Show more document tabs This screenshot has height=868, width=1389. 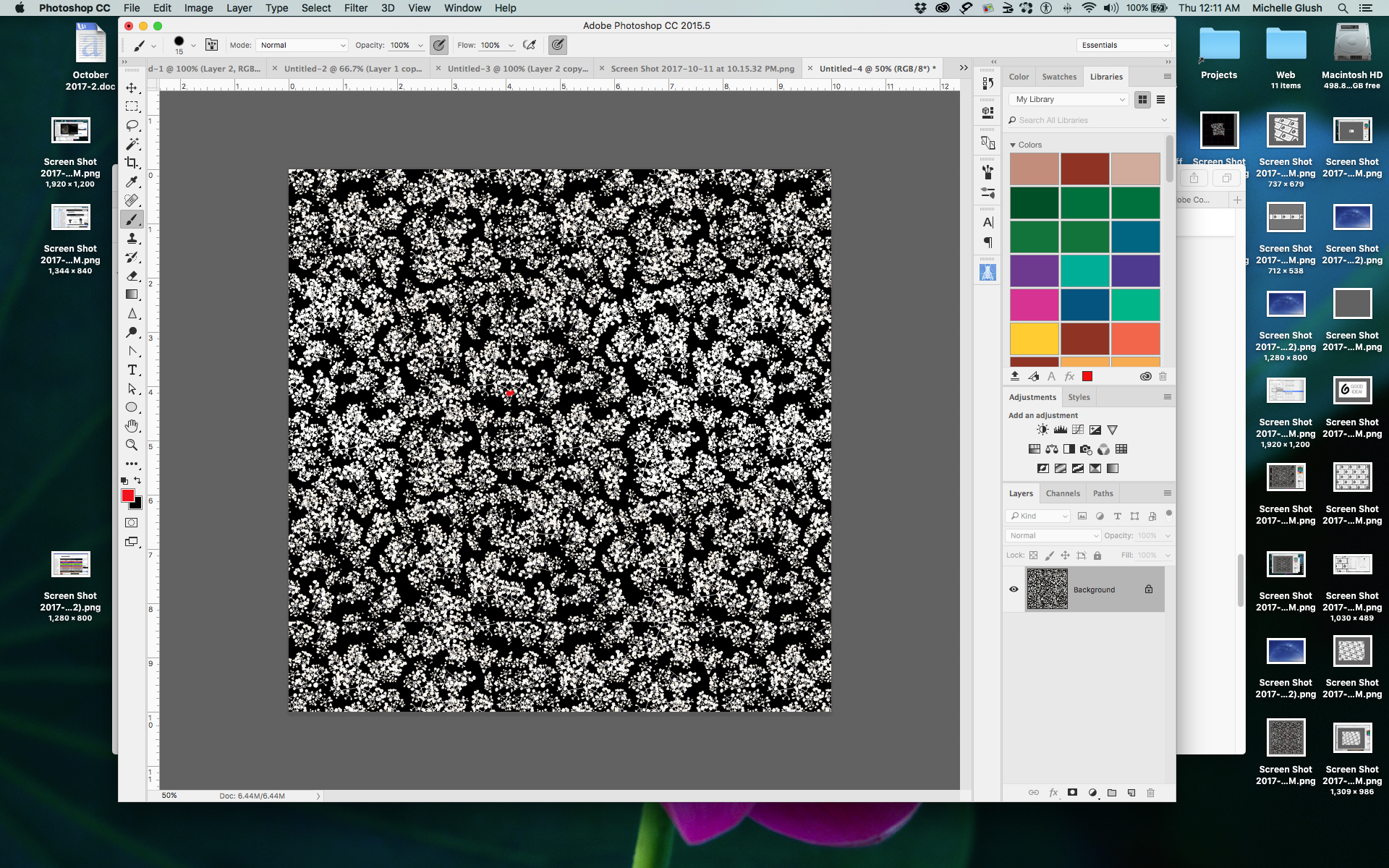point(964,68)
